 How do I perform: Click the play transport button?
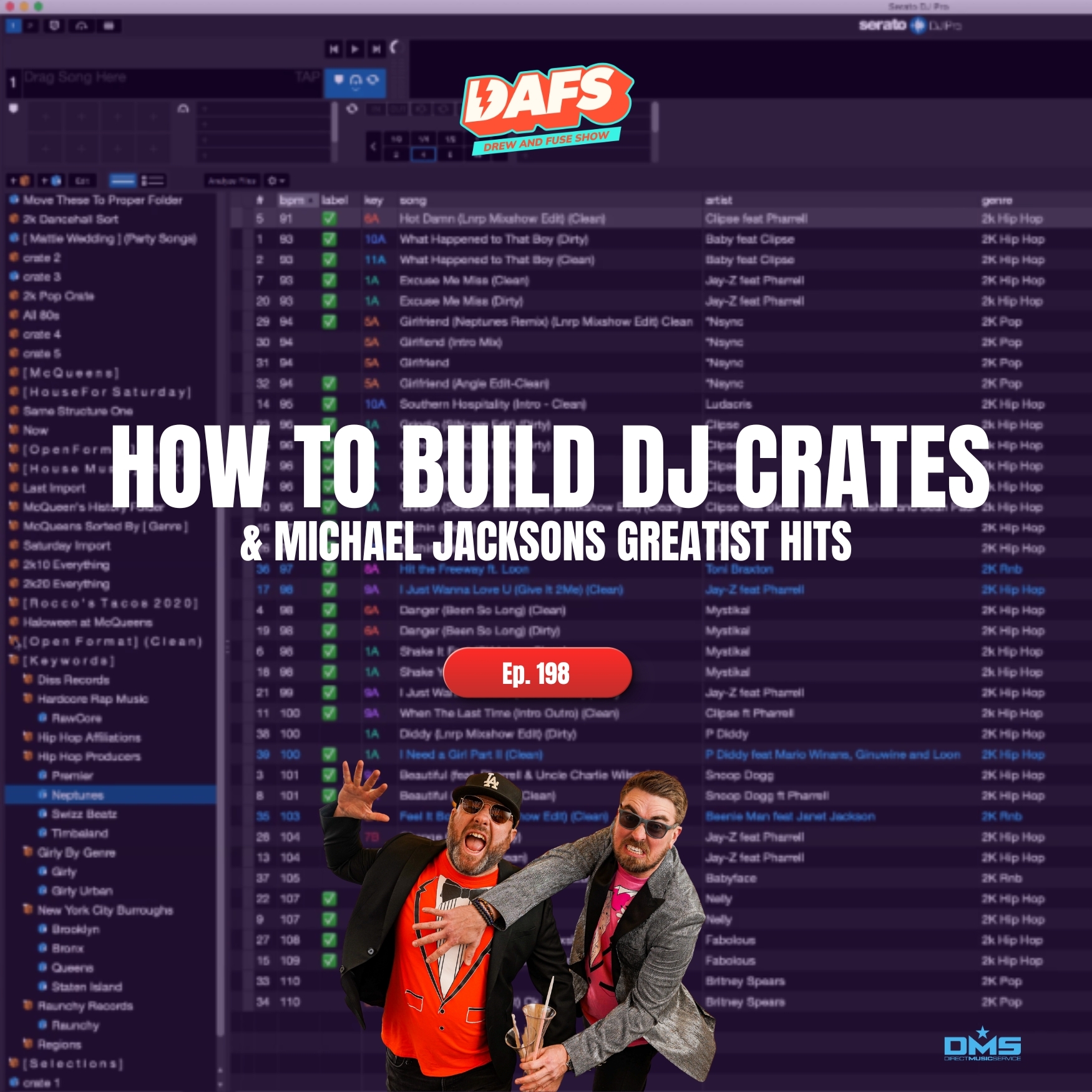354,49
